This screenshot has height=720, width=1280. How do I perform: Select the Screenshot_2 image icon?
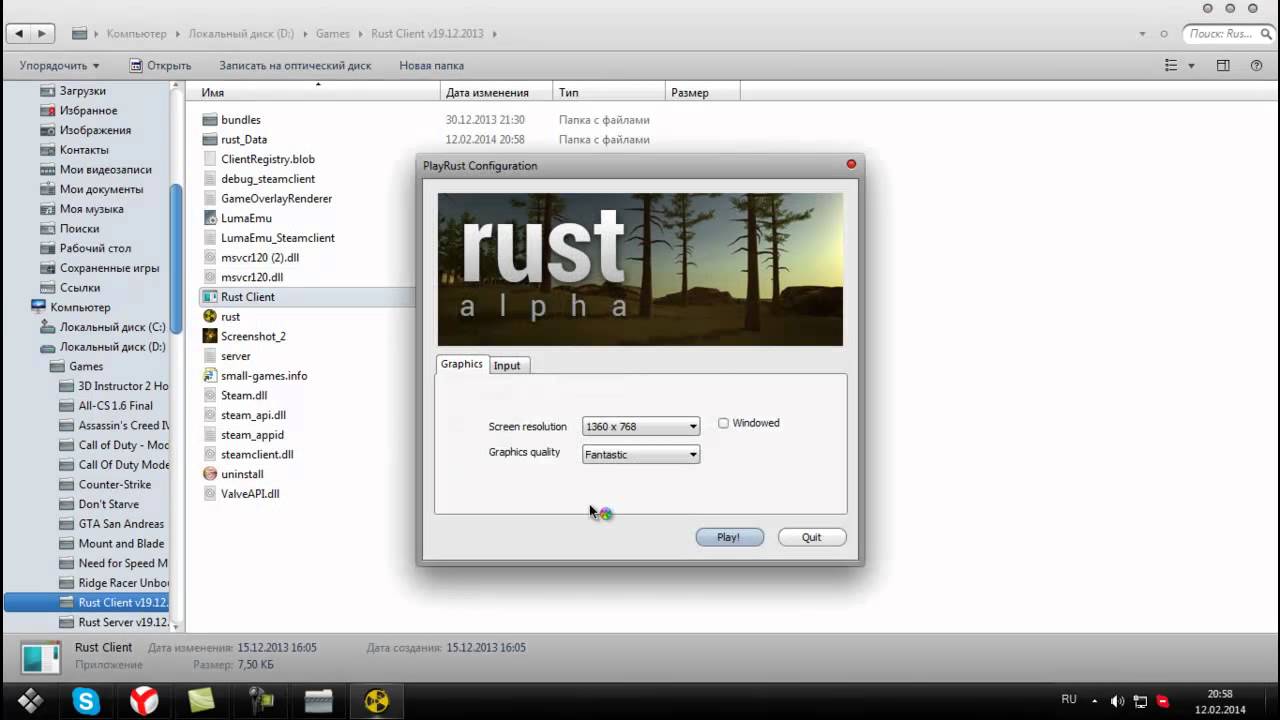(x=210, y=336)
